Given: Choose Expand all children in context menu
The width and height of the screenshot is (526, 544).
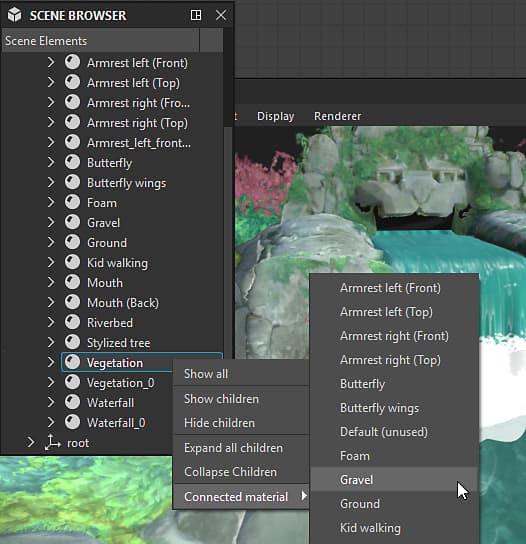Looking at the screenshot, I should pos(241,448).
